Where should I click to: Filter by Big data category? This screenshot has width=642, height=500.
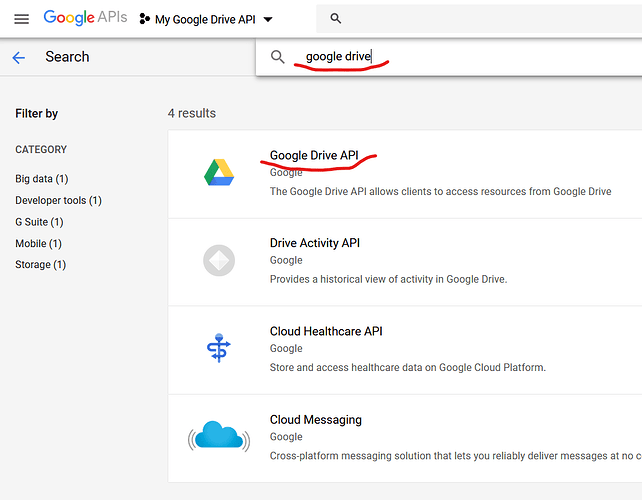coord(41,179)
